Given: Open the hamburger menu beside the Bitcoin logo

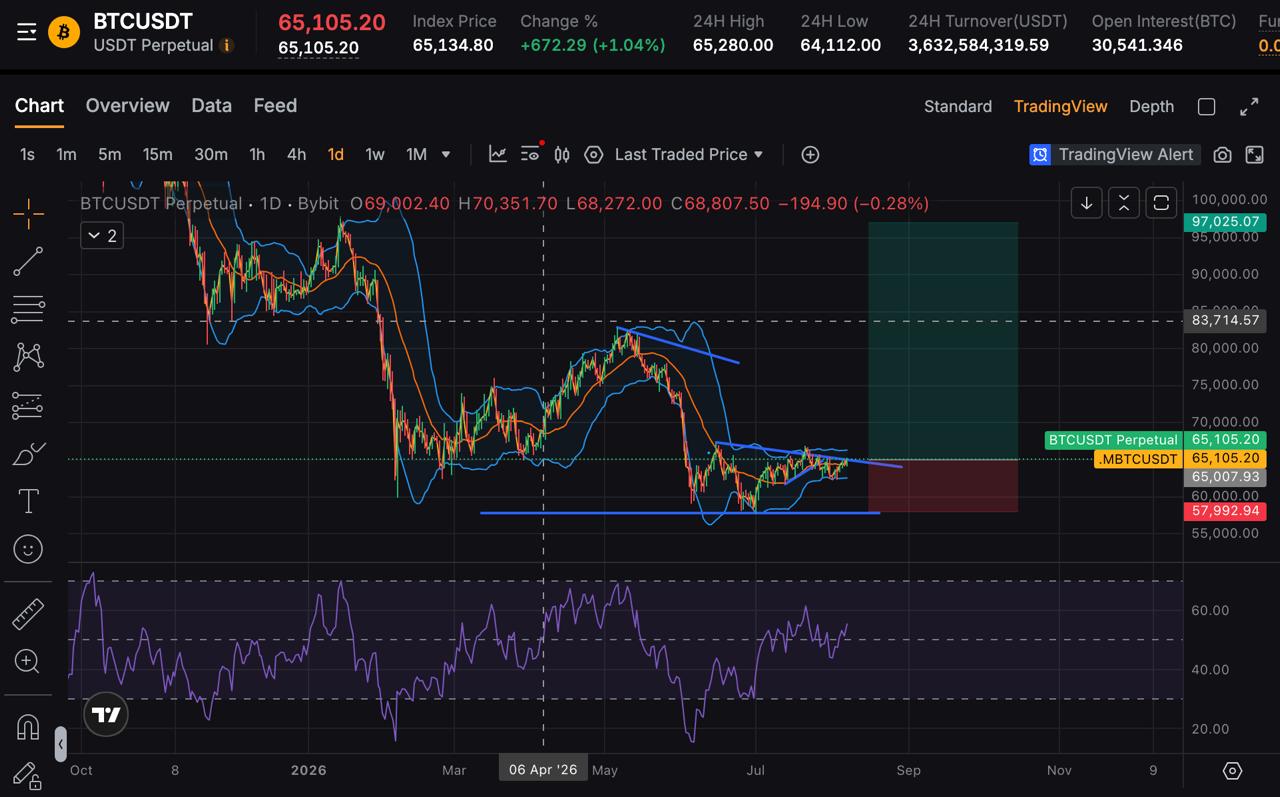Looking at the screenshot, I should (27, 33).
